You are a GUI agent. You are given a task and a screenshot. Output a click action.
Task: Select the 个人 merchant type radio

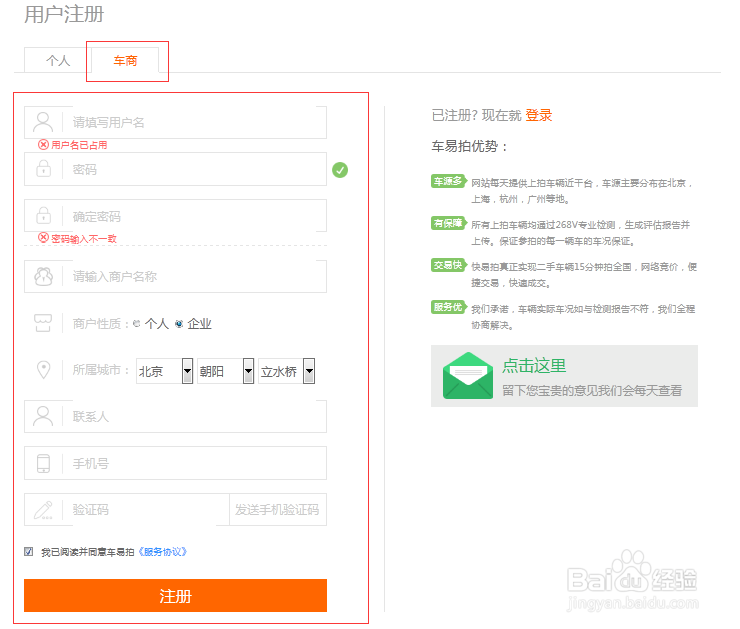coord(137,324)
